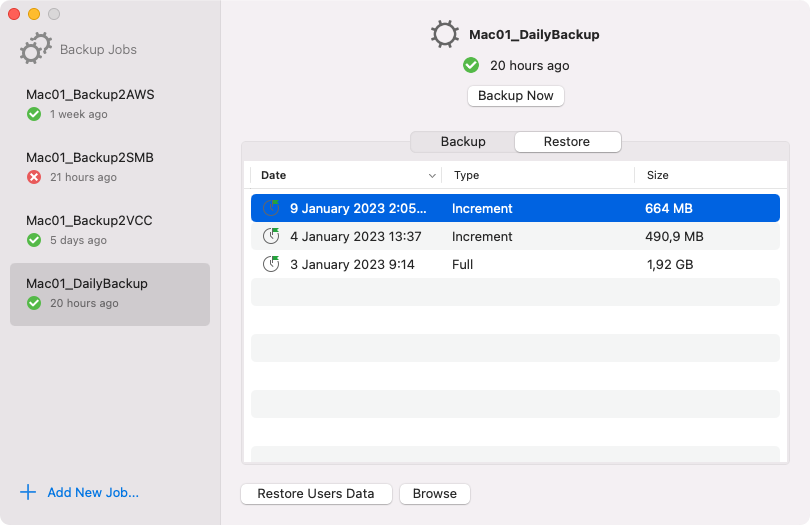Click the gear icon beside Mac01_DailyBackup title

tap(445, 34)
